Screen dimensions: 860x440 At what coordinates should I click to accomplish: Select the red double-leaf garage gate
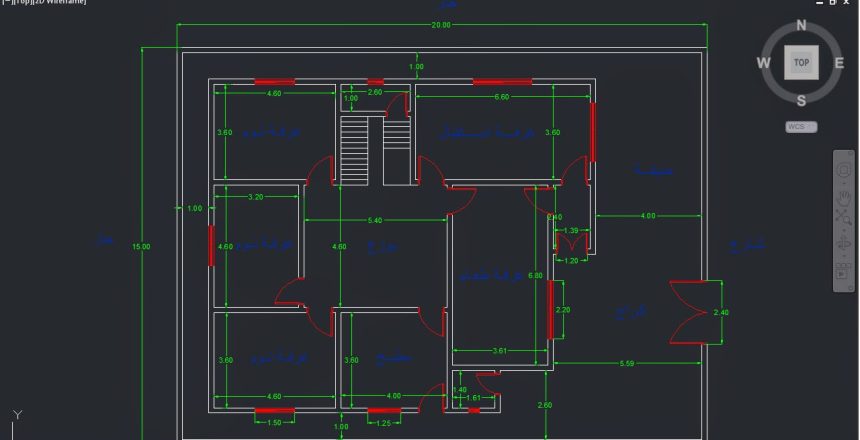[x=688, y=312]
